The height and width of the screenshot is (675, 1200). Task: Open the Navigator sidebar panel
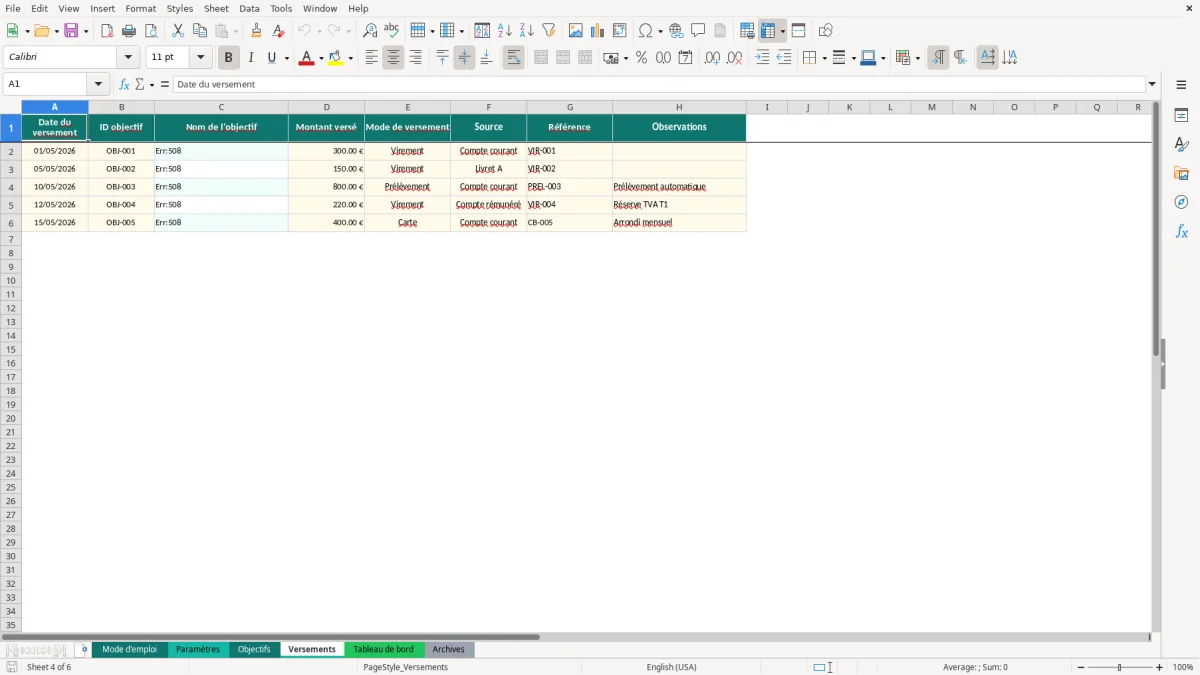point(1181,202)
